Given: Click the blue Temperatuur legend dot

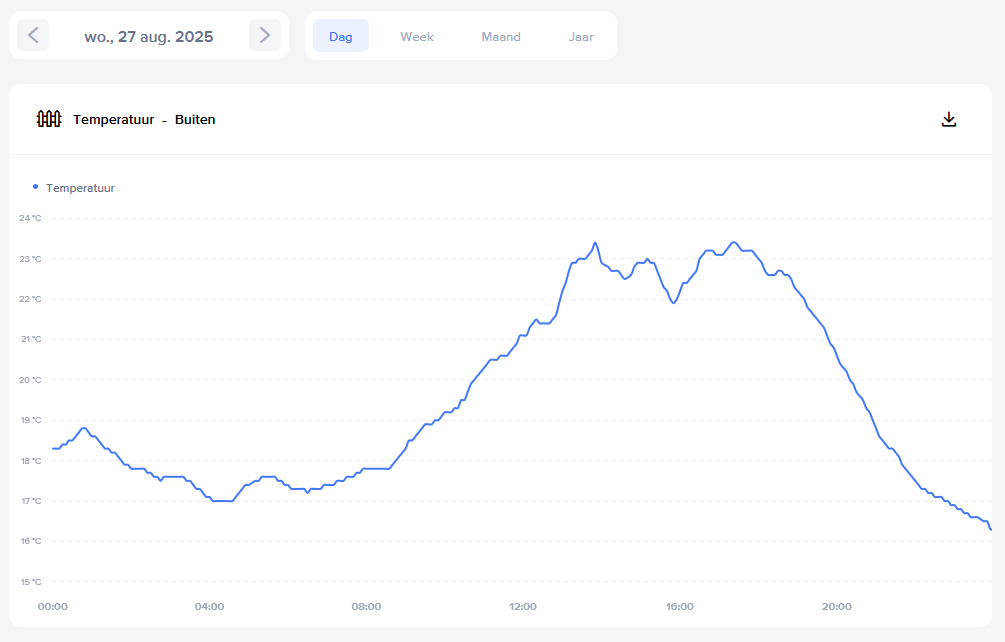Looking at the screenshot, I should (x=36, y=187).
